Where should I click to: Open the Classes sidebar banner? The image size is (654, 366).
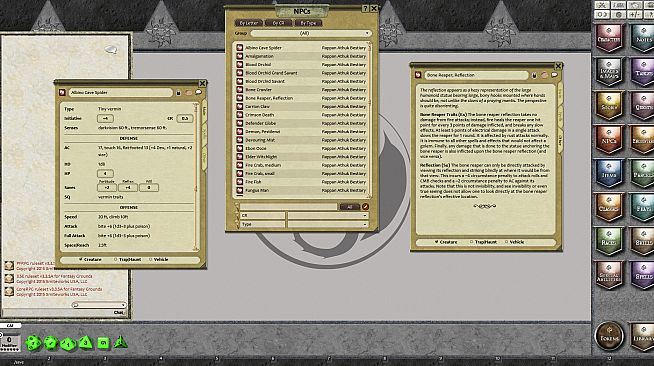(x=609, y=207)
